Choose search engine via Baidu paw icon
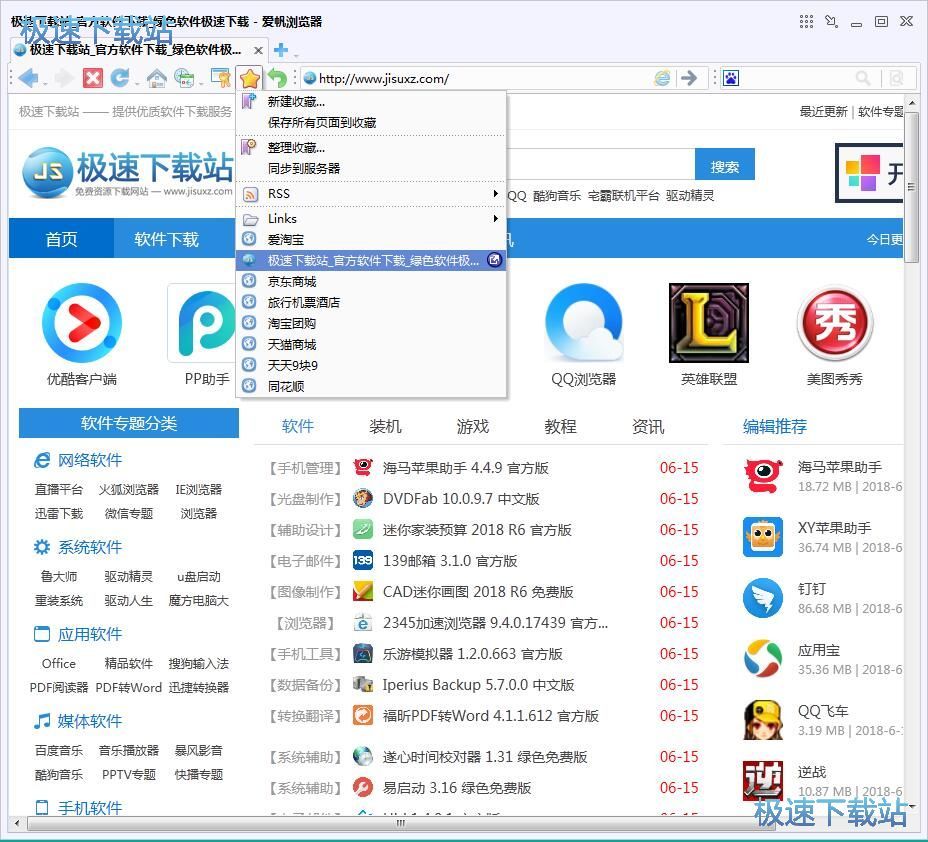The image size is (928, 842). (731, 78)
